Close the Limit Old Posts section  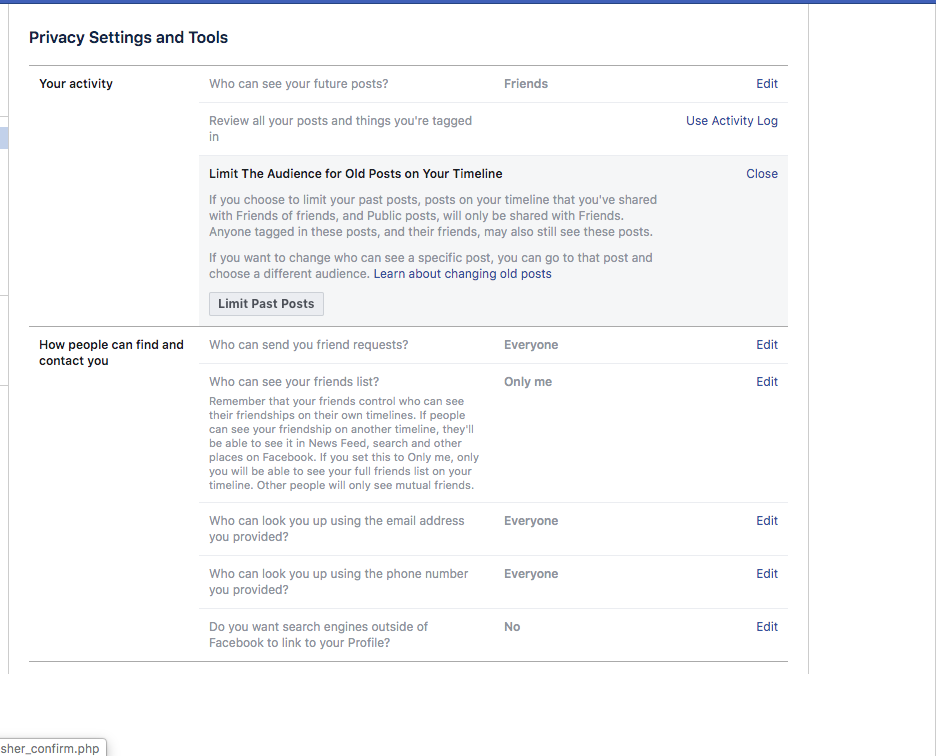click(762, 174)
